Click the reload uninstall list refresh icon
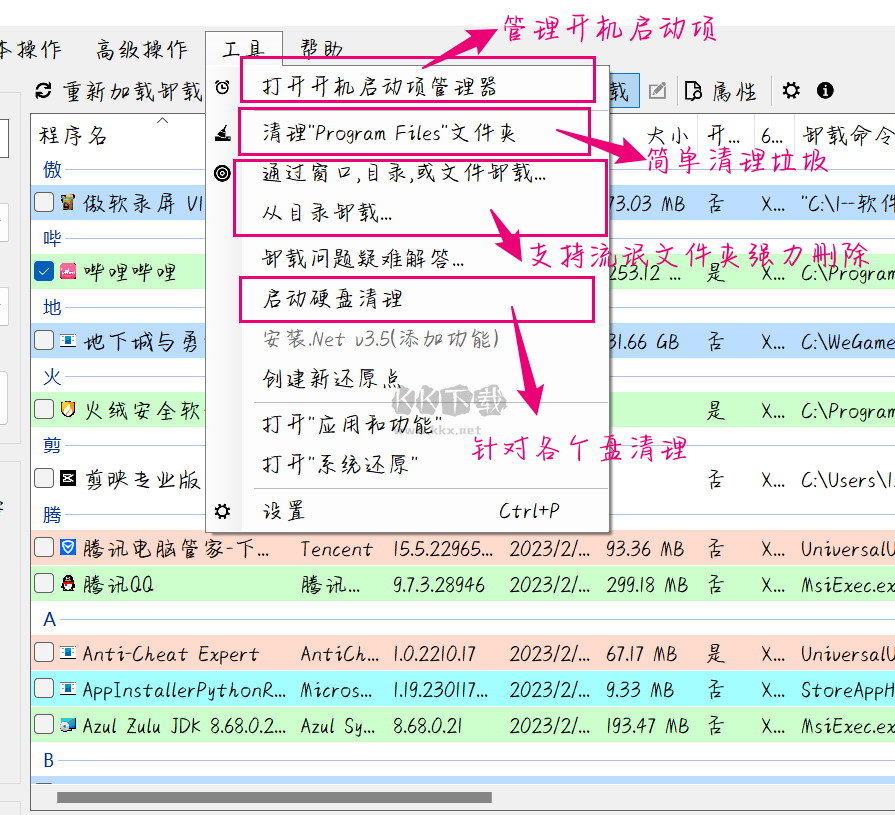The image size is (895, 815). pyautogui.click(x=42, y=91)
